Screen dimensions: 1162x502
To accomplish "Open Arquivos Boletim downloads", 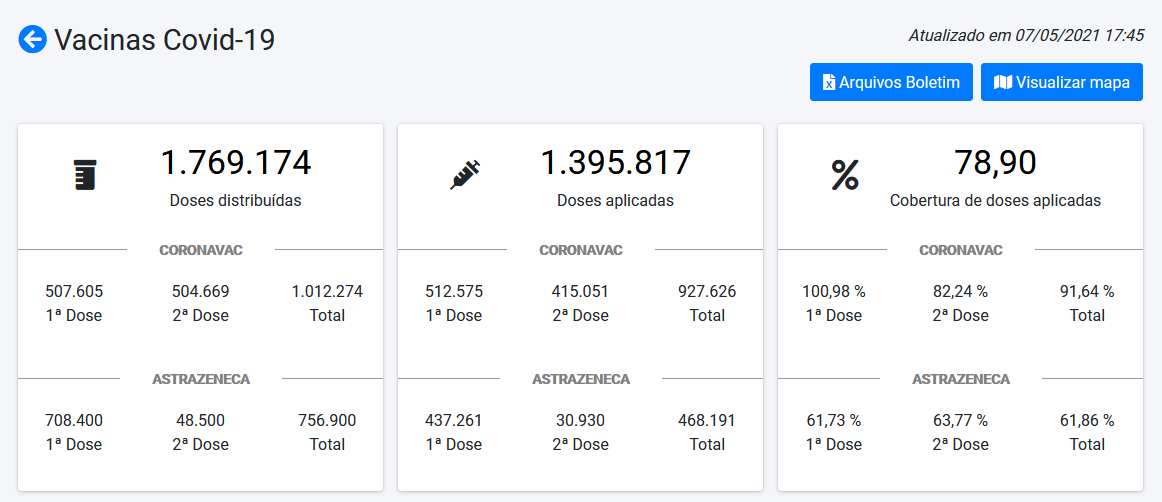I will pos(890,82).
